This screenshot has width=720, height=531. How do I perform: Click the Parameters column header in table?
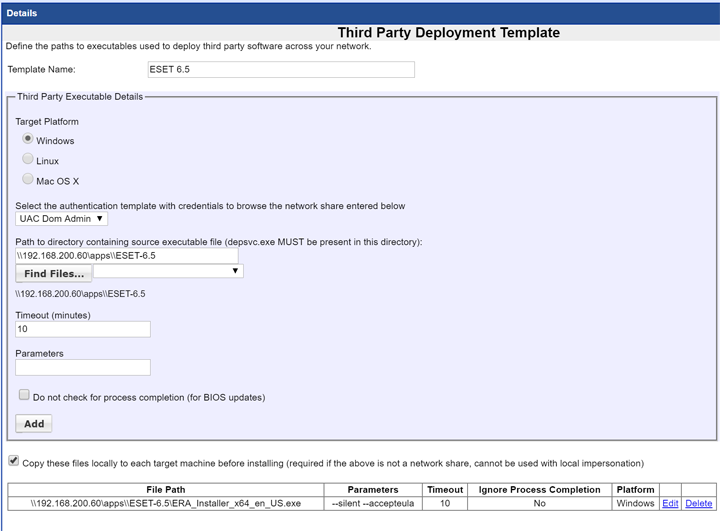point(372,490)
